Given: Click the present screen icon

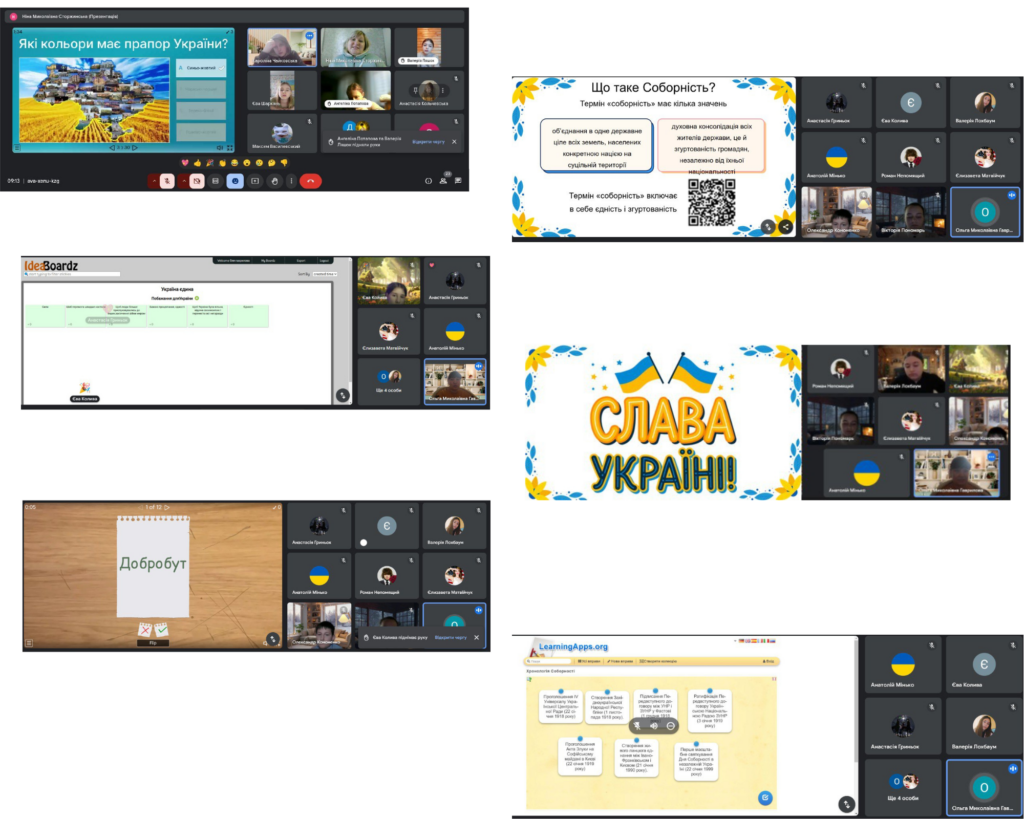Looking at the screenshot, I should pyautogui.click(x=255, y=181).
